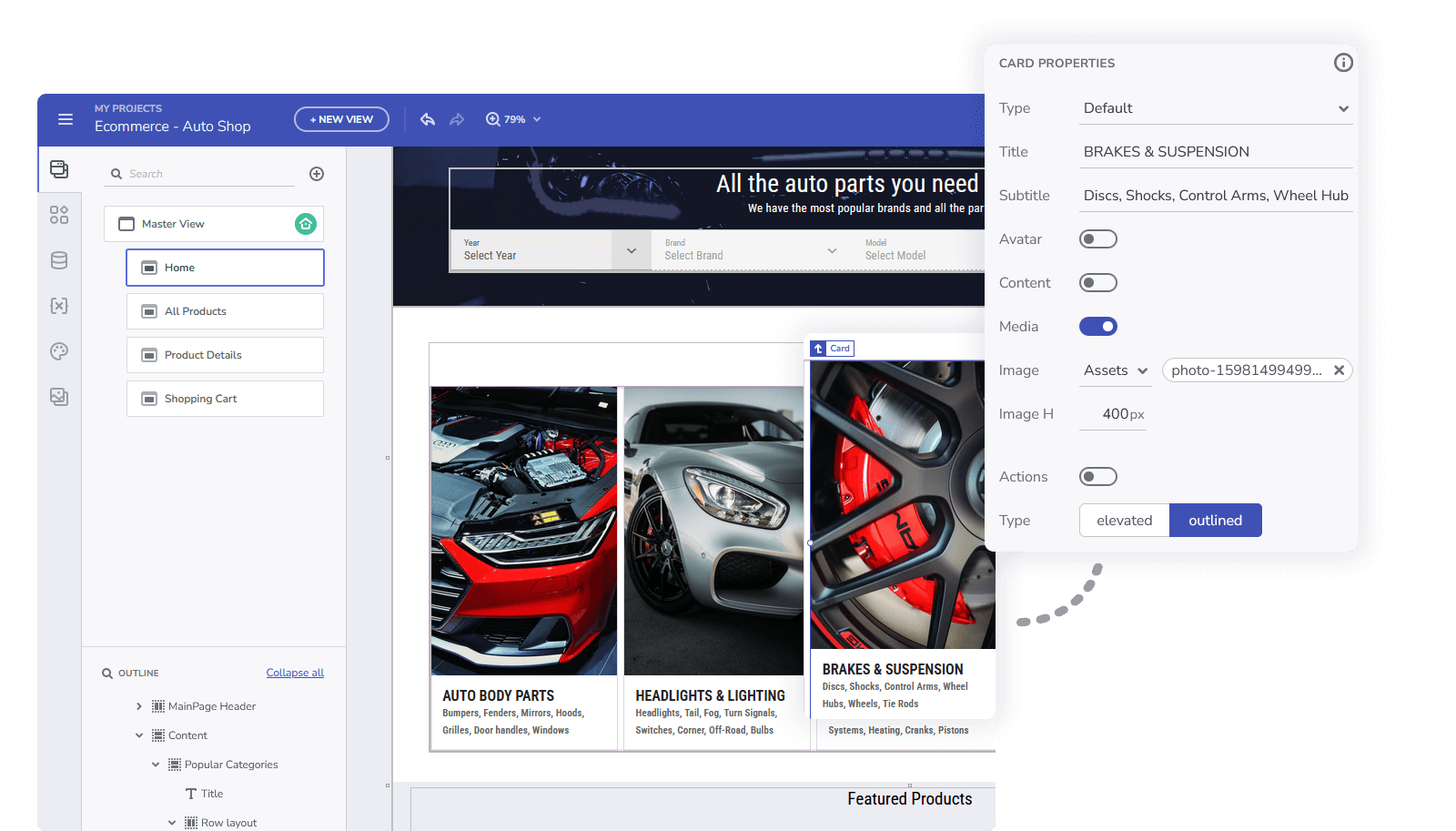Set Master View as home with the home icon

point(306,223)
